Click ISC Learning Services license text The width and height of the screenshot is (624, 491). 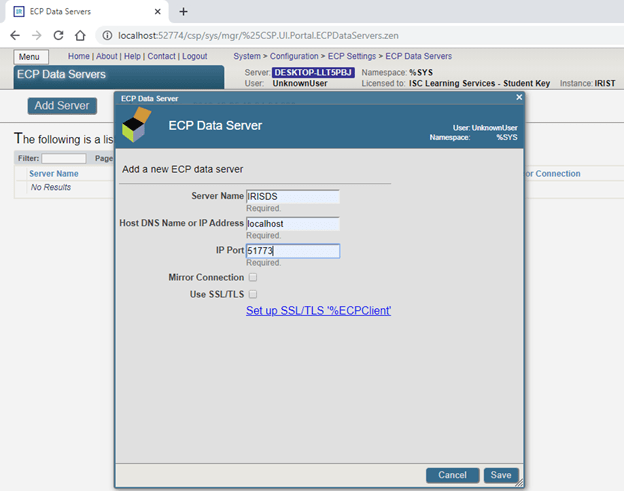point(479,83)
